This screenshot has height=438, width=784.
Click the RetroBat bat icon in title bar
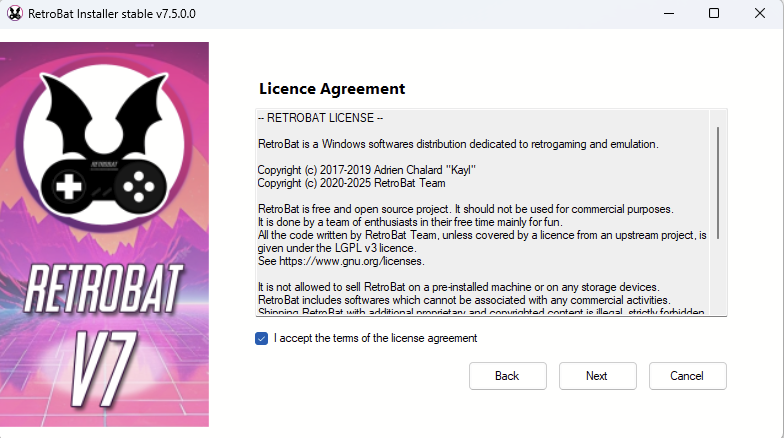coord(15,13)
